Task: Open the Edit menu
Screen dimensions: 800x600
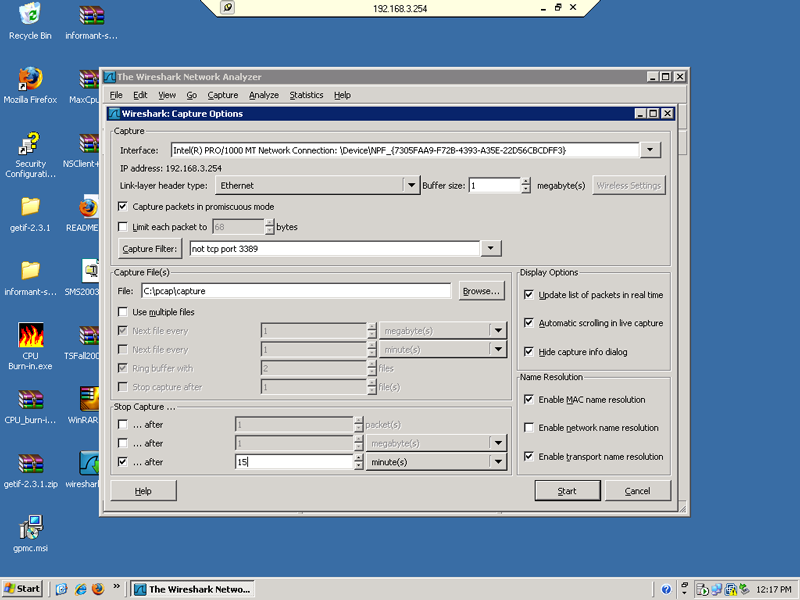Action: pos(140,95)
